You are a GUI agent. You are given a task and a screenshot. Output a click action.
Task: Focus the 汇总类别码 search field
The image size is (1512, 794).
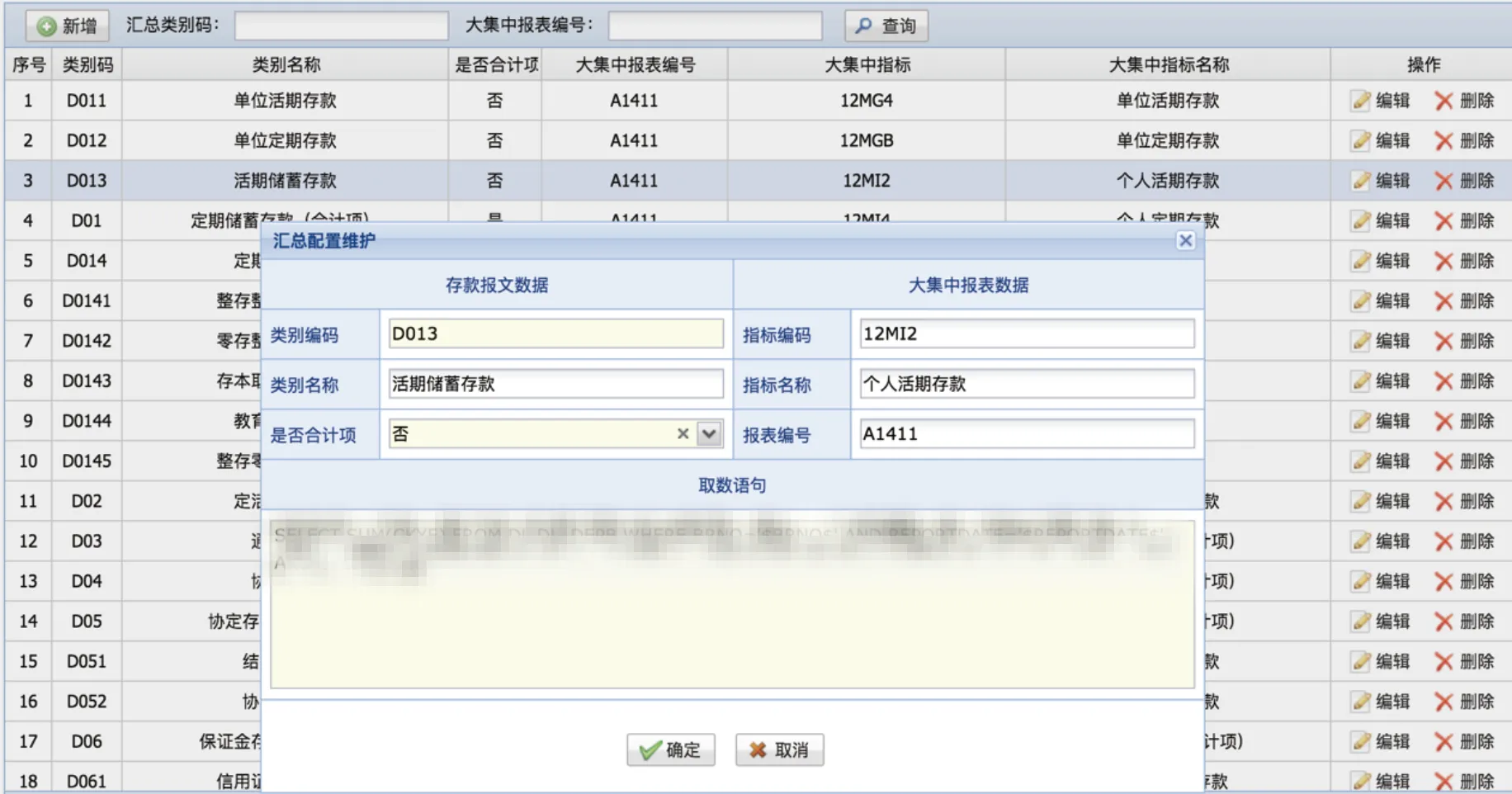pyautogui.click(x=341, y=26)
